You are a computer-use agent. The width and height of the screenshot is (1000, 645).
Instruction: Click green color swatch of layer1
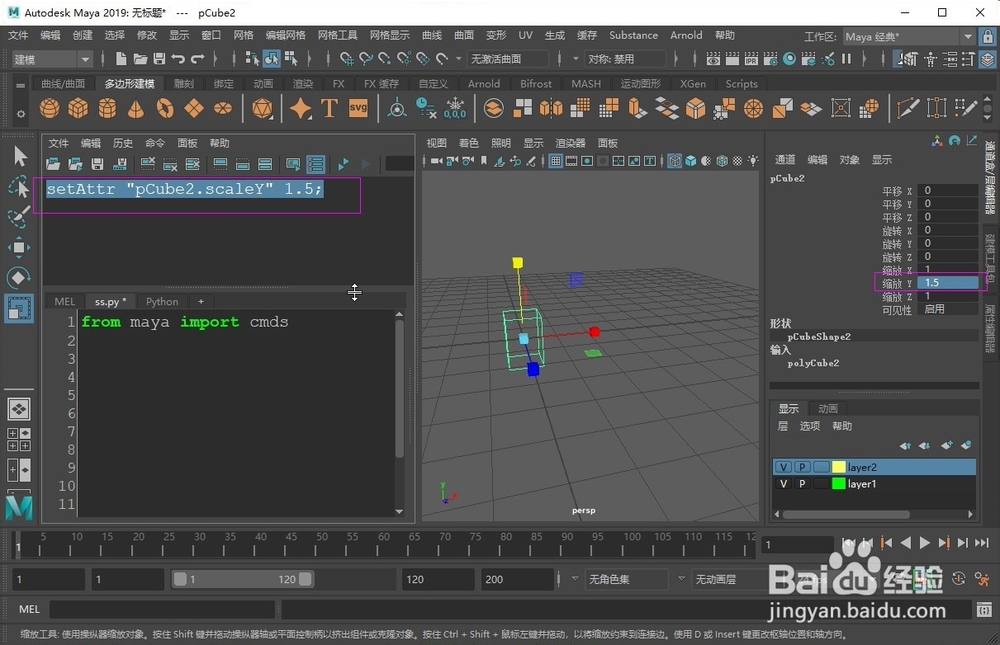point(839,484)
